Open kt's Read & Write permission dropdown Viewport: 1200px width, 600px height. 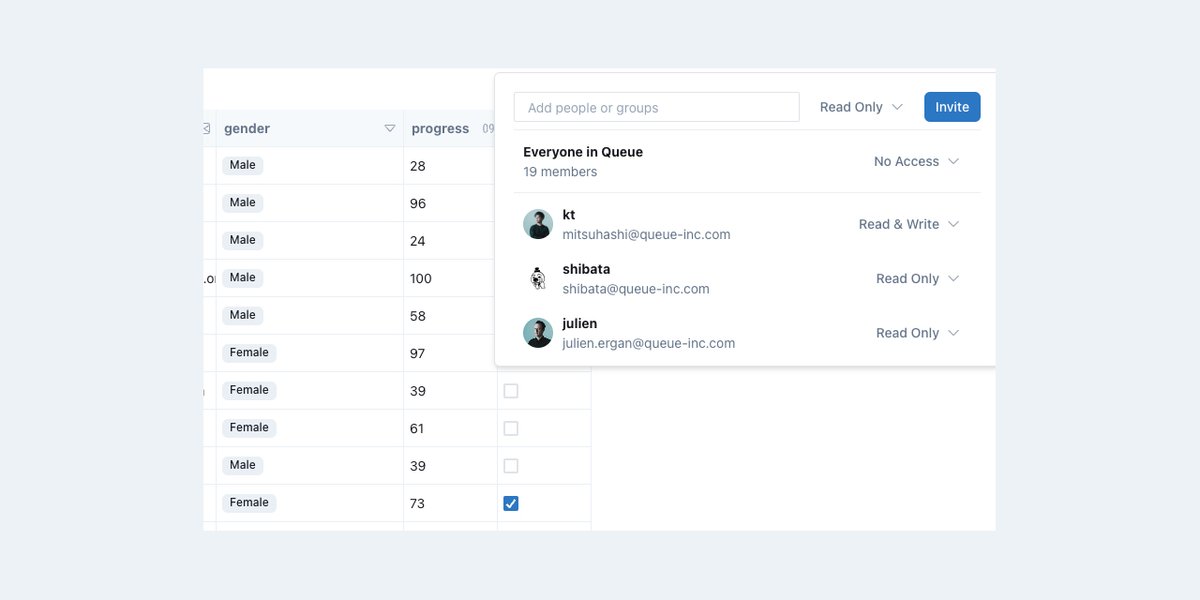click(908, 225)
